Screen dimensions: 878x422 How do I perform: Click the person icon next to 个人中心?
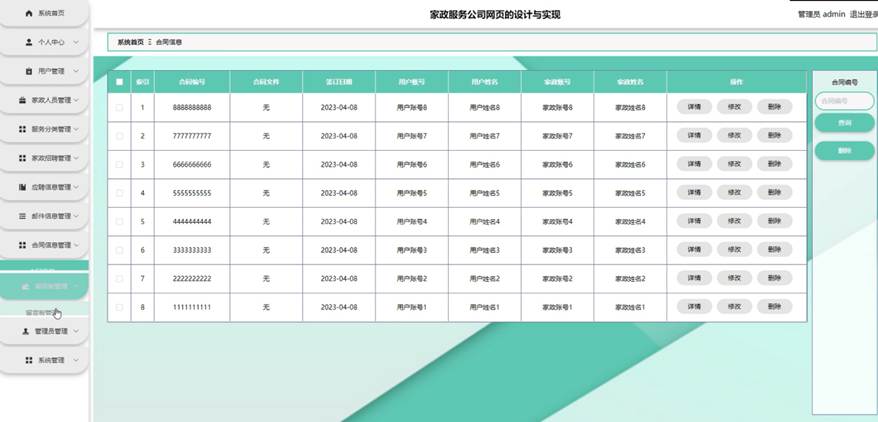tap(29, 42)
